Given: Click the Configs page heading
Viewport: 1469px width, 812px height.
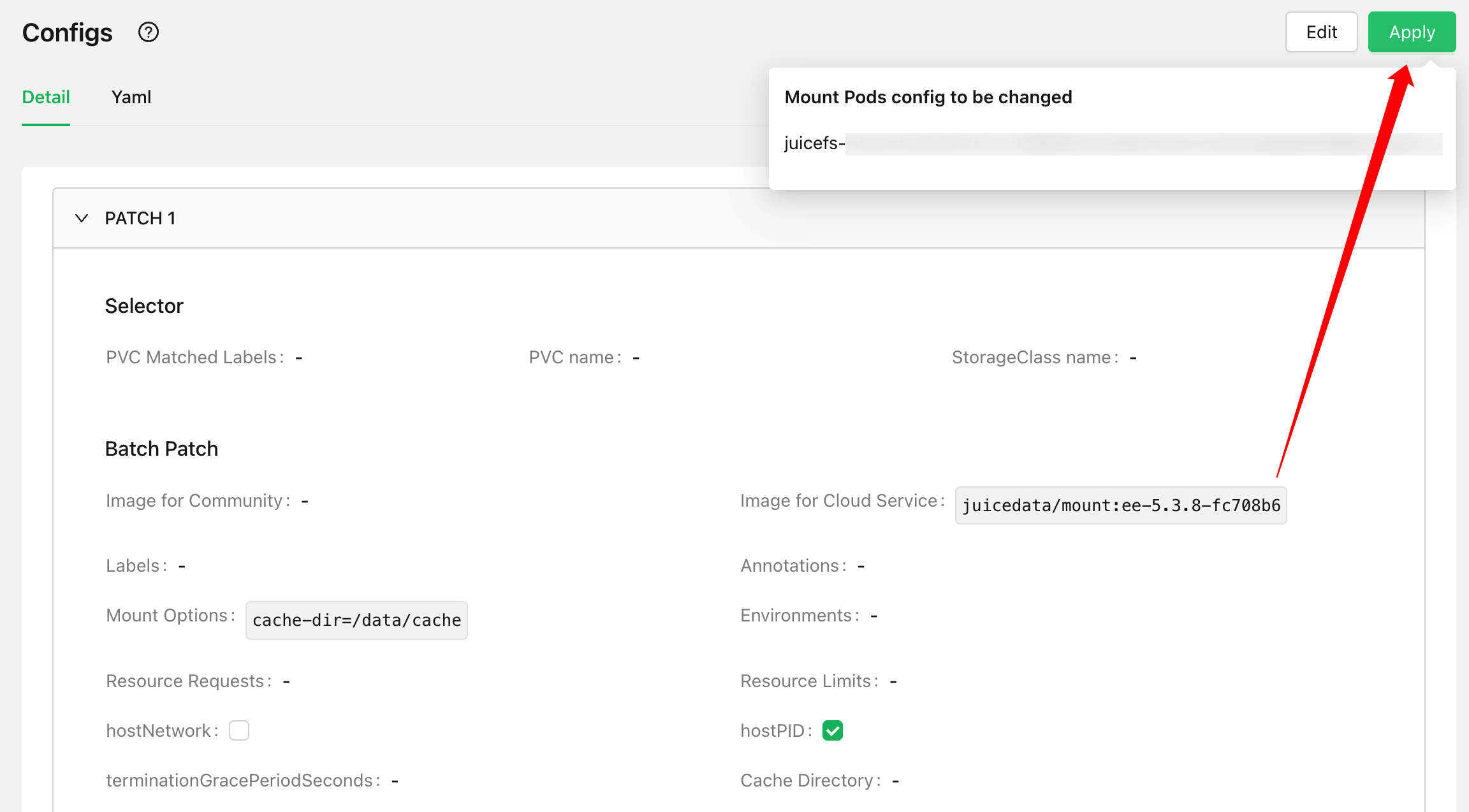Looking at the screenshot, I should coord(68,33).
